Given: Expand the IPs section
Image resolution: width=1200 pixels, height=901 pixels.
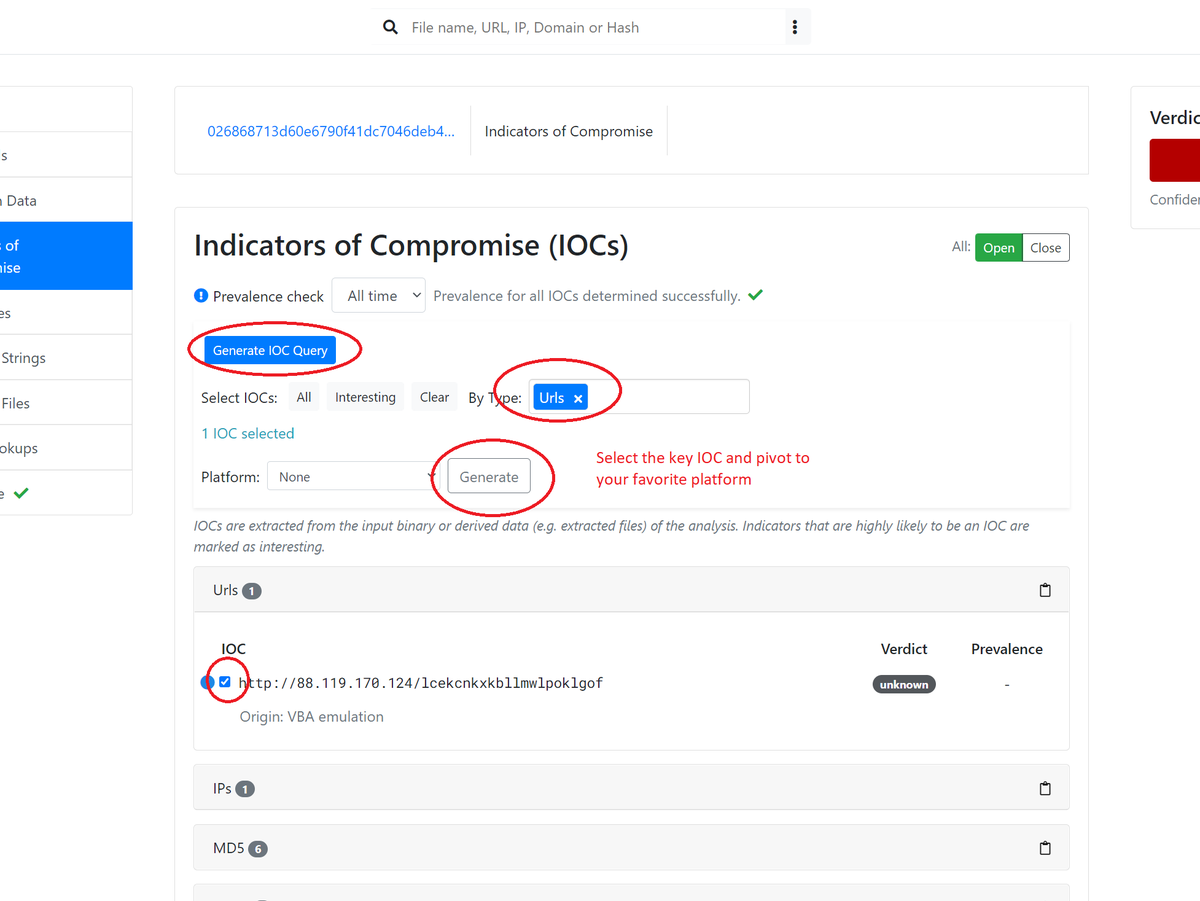Looking at the screenshot, I should click(x=631, y=788).
